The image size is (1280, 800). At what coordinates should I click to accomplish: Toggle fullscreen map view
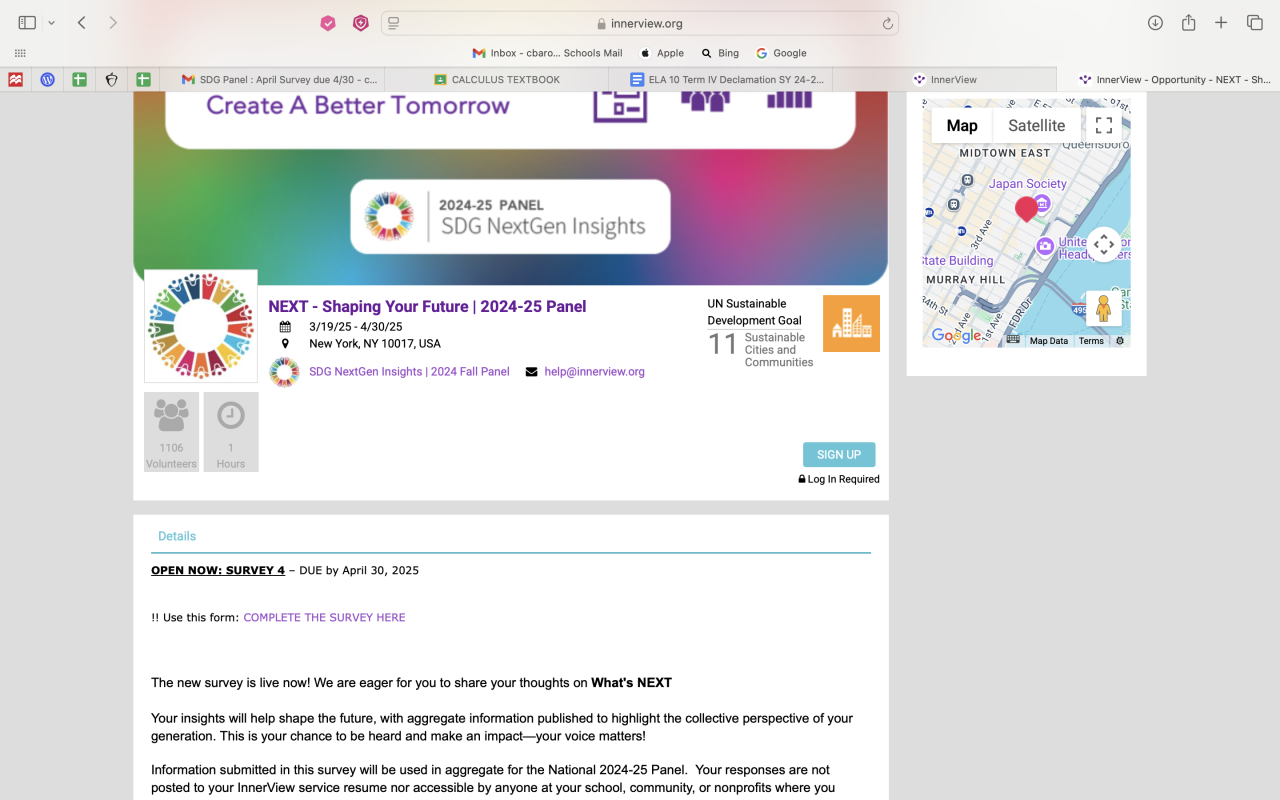coord(1104,126)
